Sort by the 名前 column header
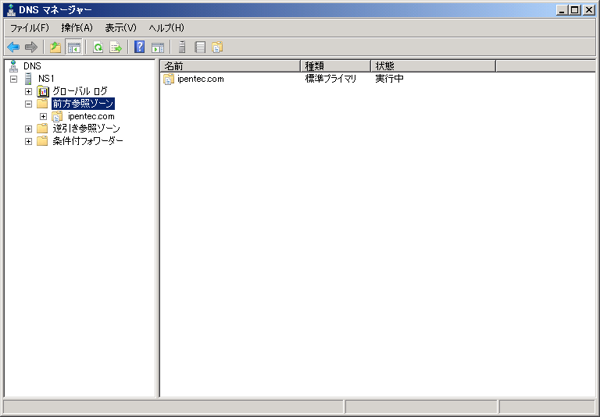The image size is (600, 417). 230,66
